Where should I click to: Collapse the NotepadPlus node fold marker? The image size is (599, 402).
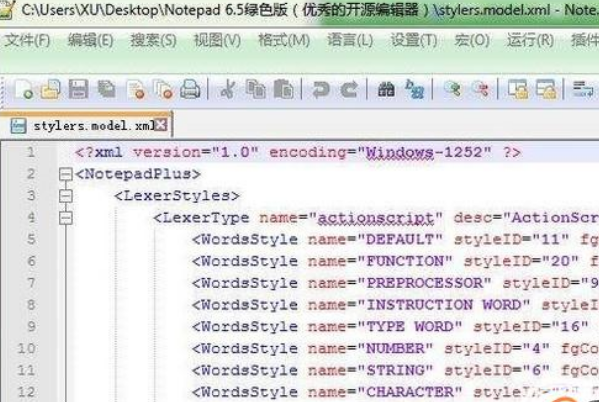(x=66, y=174)
